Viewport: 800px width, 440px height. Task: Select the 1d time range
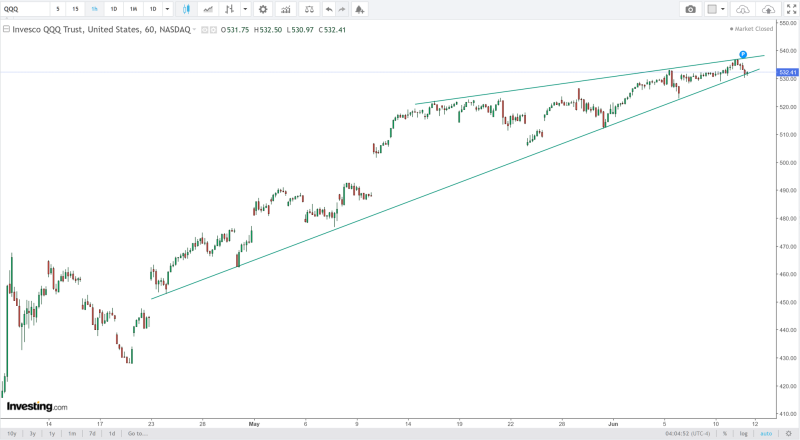pyautogui.click(x=112, y=433)
